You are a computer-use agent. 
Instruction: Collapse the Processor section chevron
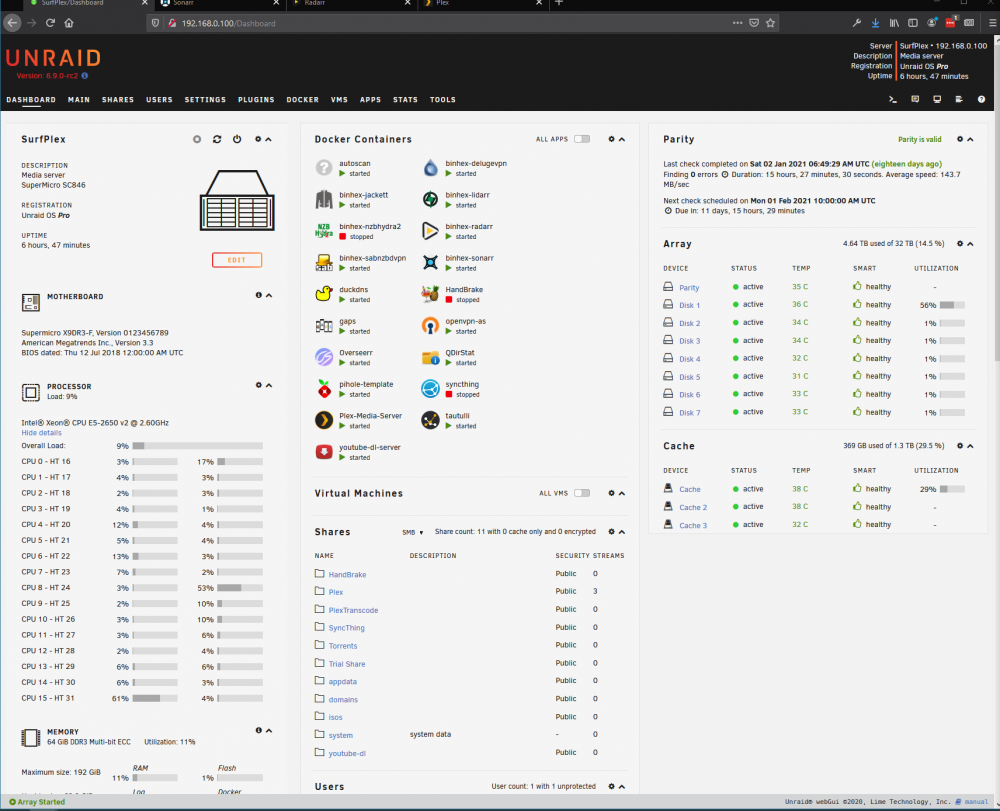269,385
